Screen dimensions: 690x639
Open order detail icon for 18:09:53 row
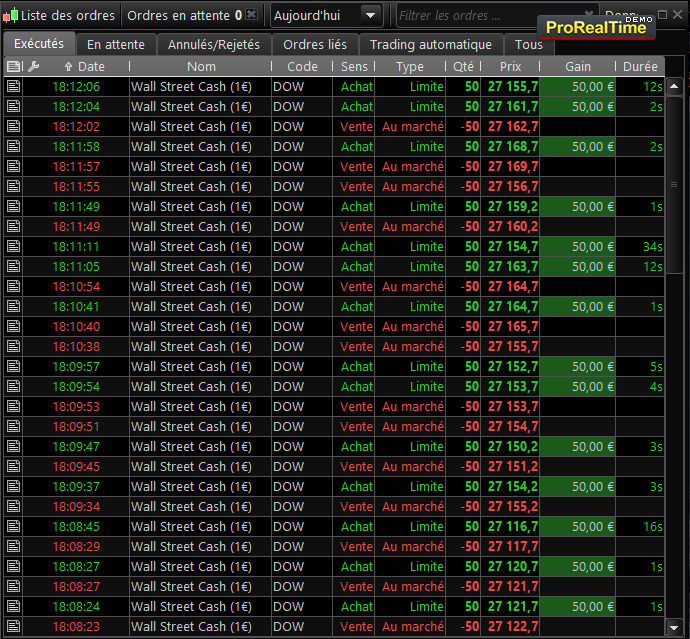pyautogui.click(x=14, y=406)
